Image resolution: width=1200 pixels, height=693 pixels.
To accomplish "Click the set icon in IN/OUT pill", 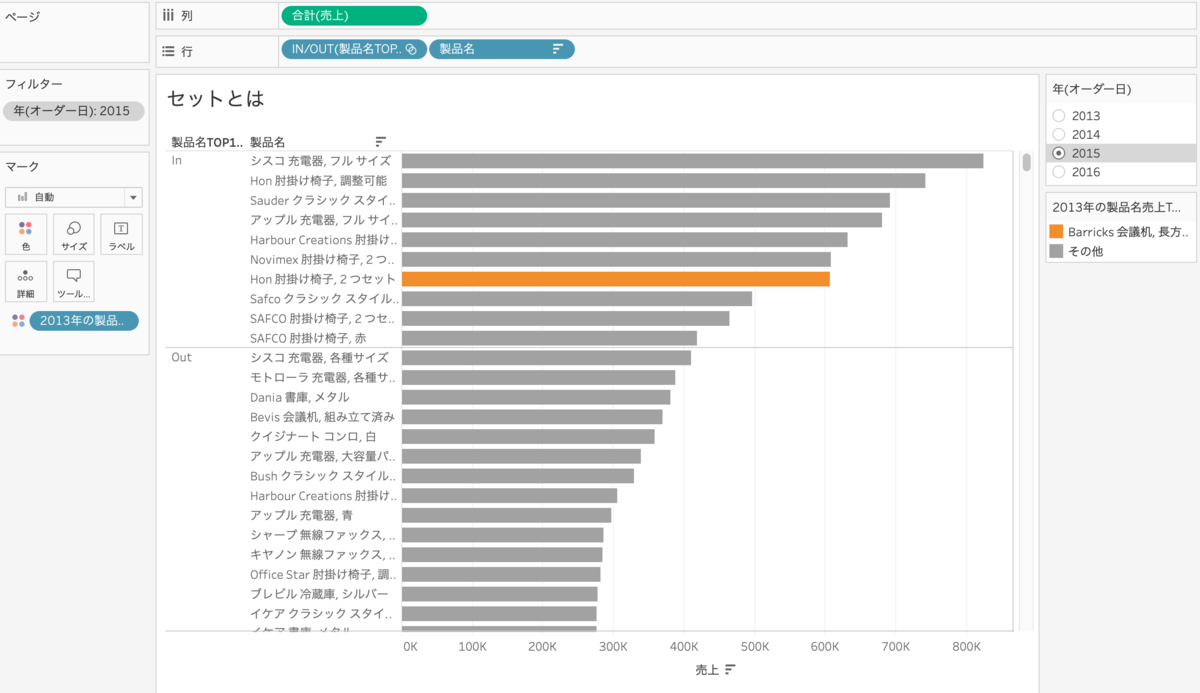I will 411,49.
